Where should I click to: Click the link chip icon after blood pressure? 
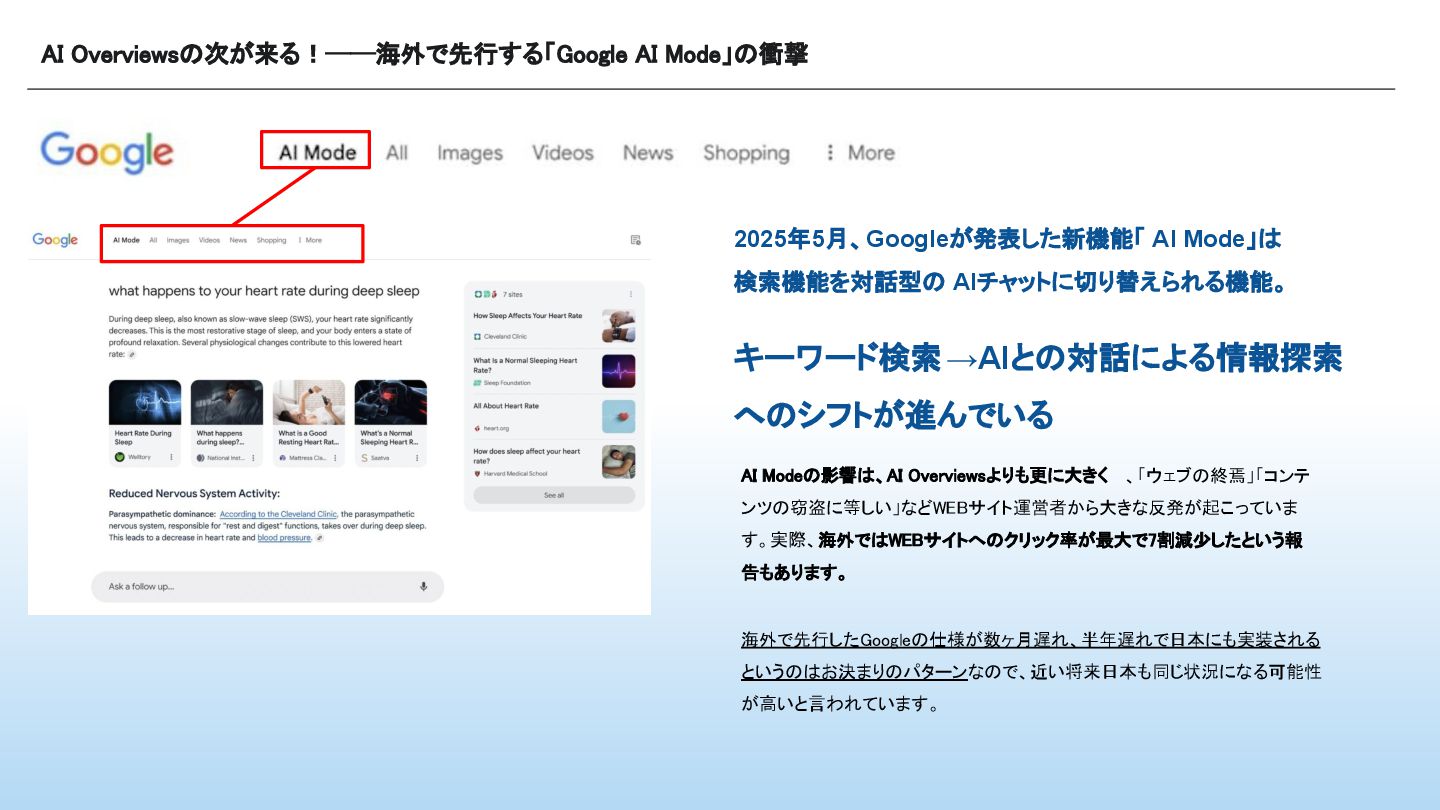point(319,538)
